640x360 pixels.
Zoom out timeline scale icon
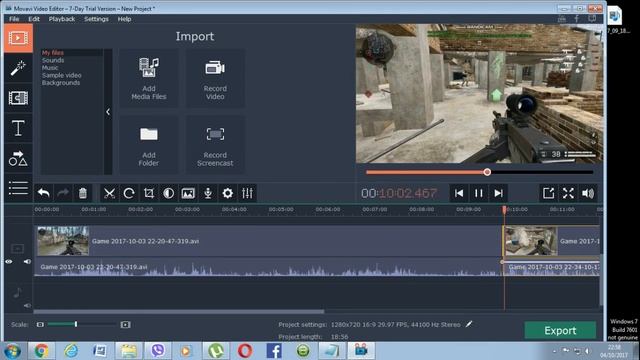pos(40,324)
